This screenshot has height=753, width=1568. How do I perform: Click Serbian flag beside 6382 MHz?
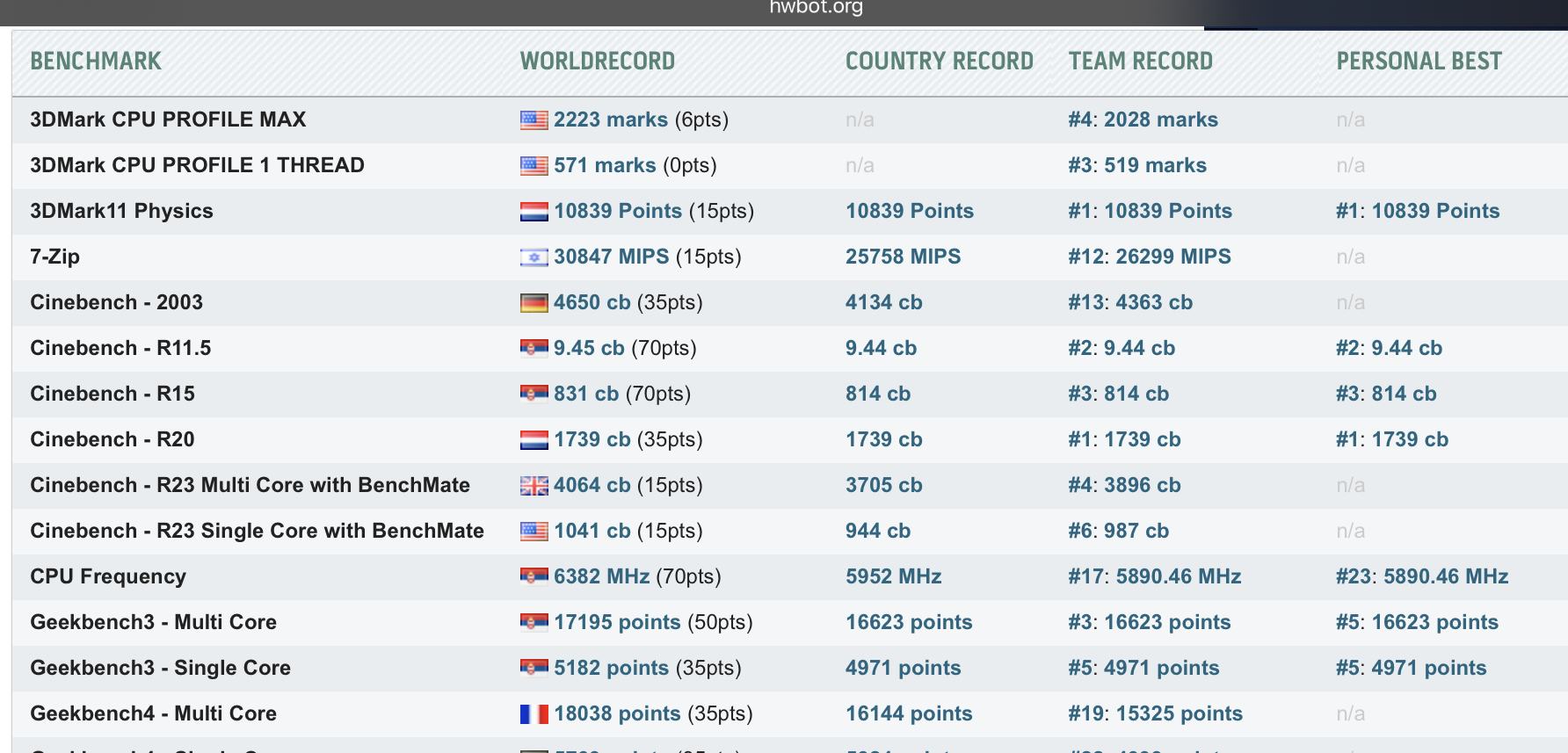pos(534,577)
